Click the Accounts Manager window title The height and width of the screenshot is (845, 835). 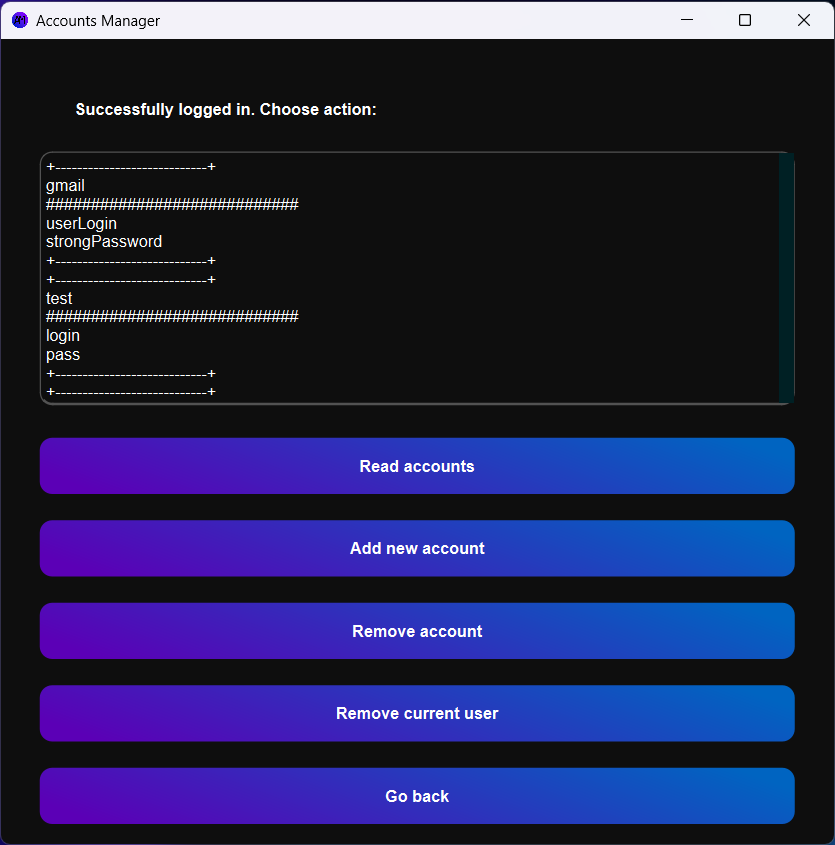98,21
